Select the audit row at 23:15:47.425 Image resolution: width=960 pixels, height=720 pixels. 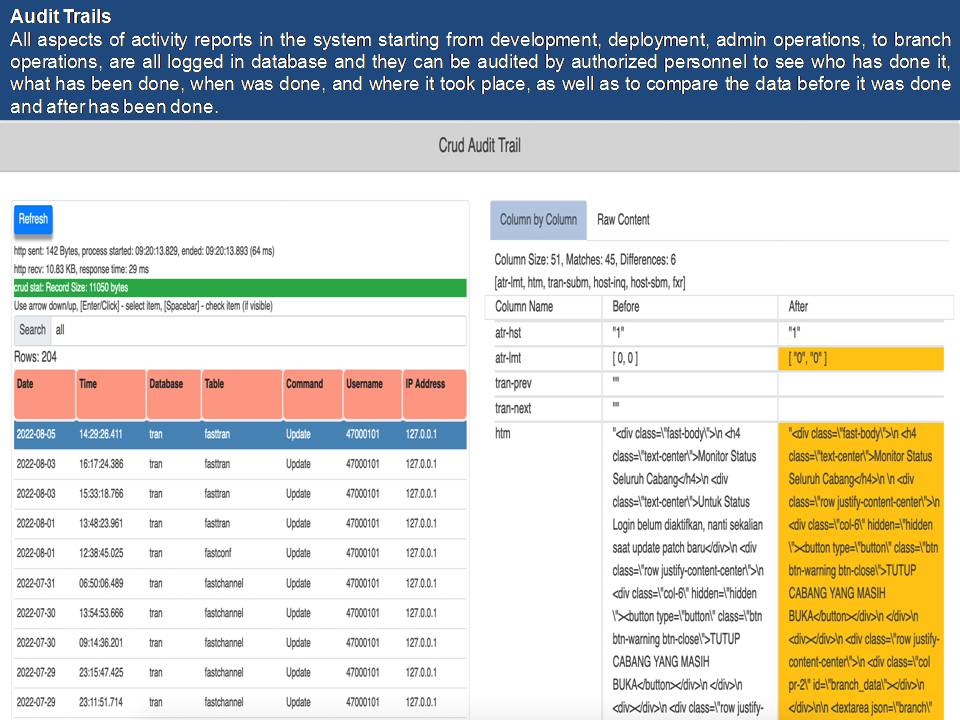[240, 672]
